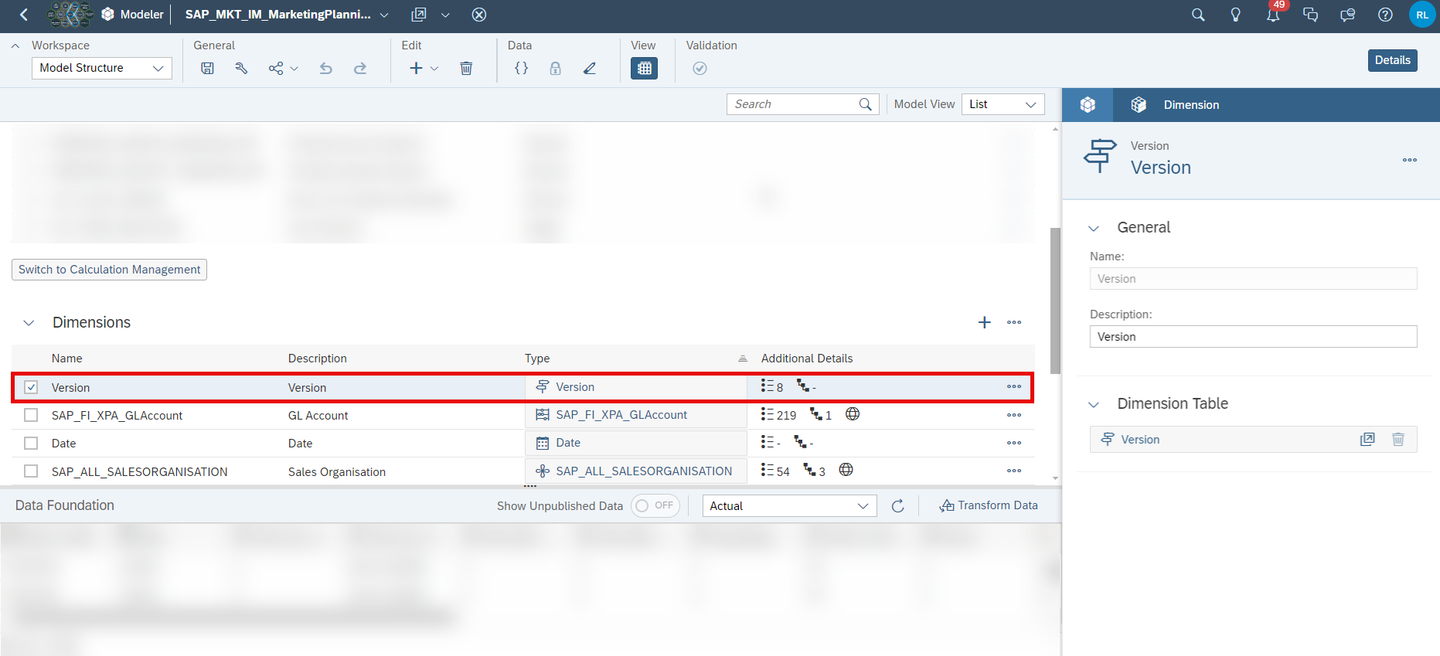
Task: Open the lightbulb help icon
Action: coord(1236,15)
